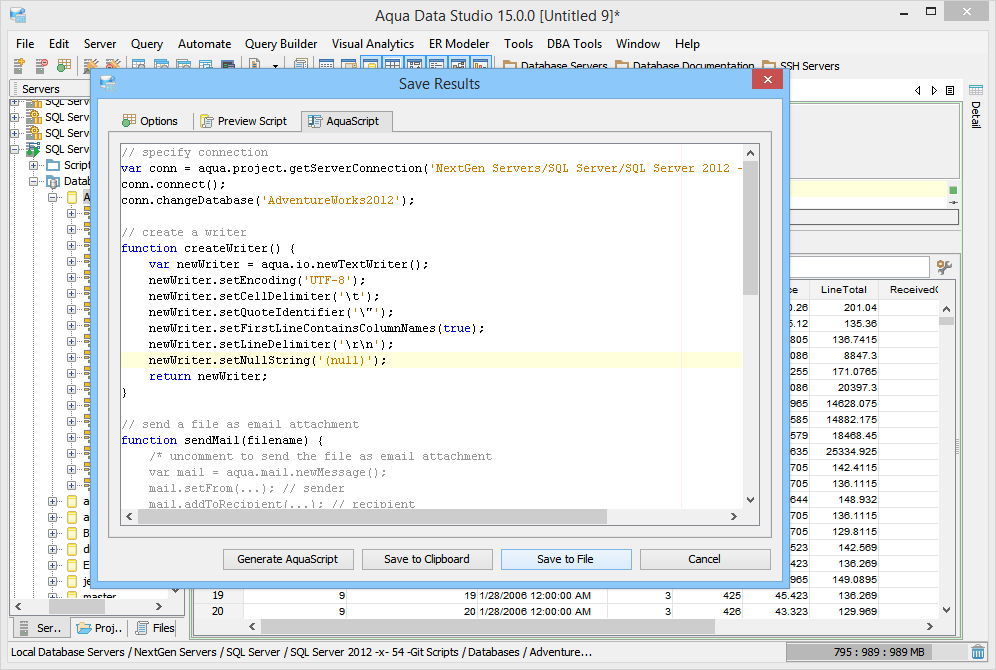Open the new document toolbar icon
Screen dimensions: 996x670
point(255,65)
